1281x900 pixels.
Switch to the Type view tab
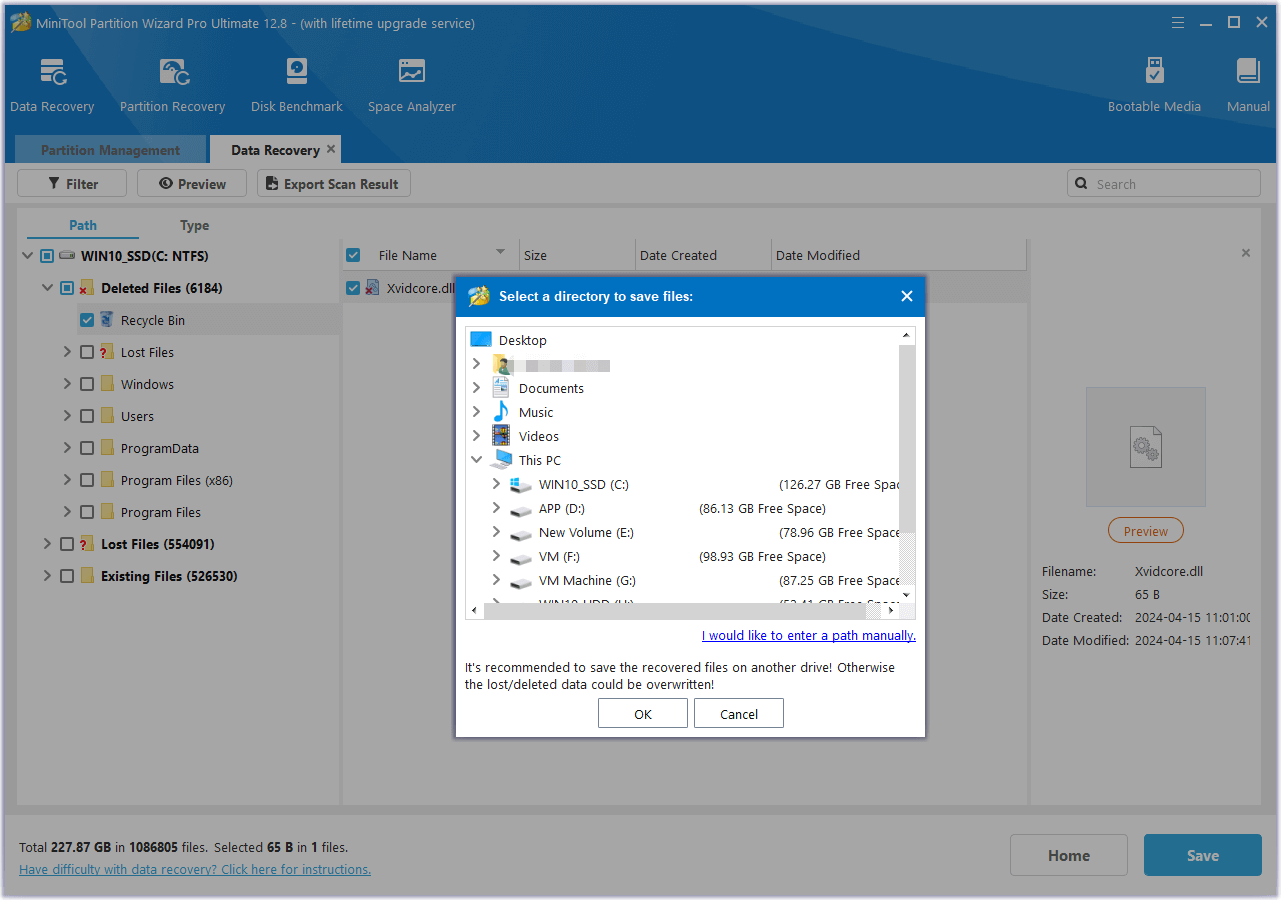click(194, 225)
